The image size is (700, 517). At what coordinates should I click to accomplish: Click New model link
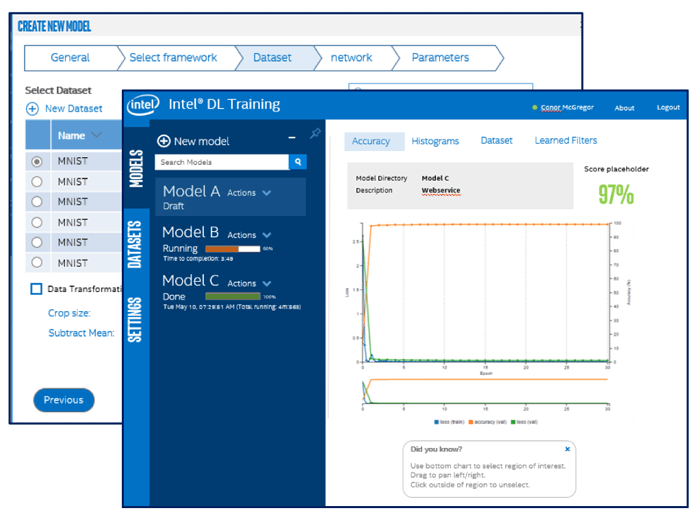click(201, 142)
